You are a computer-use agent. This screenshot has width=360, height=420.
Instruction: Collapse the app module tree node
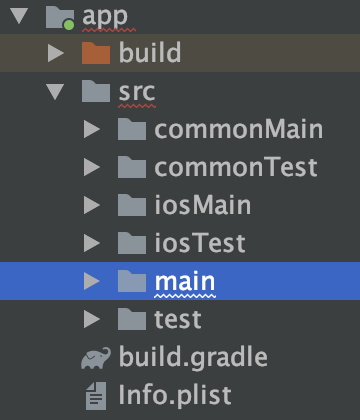19,16
